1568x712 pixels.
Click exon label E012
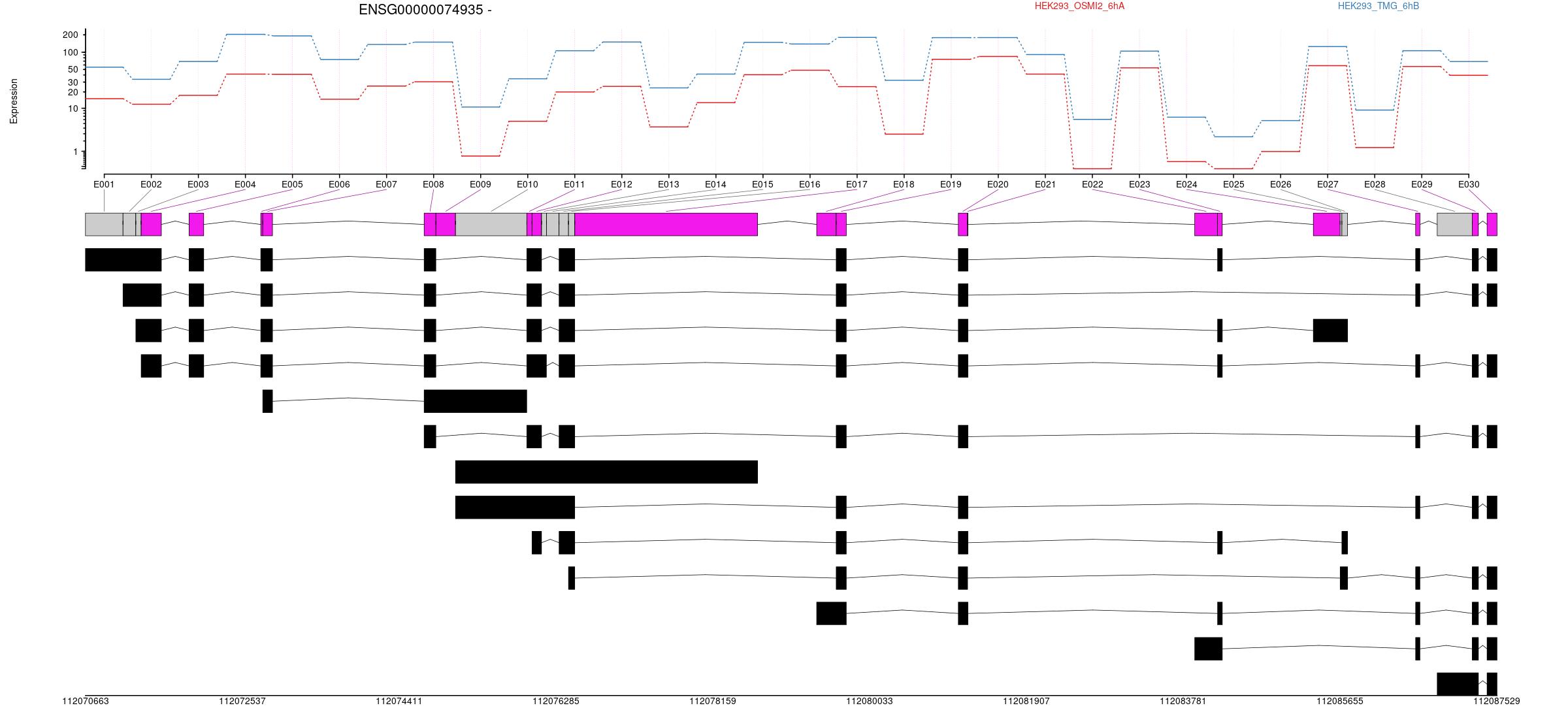(x=621, y=184)
